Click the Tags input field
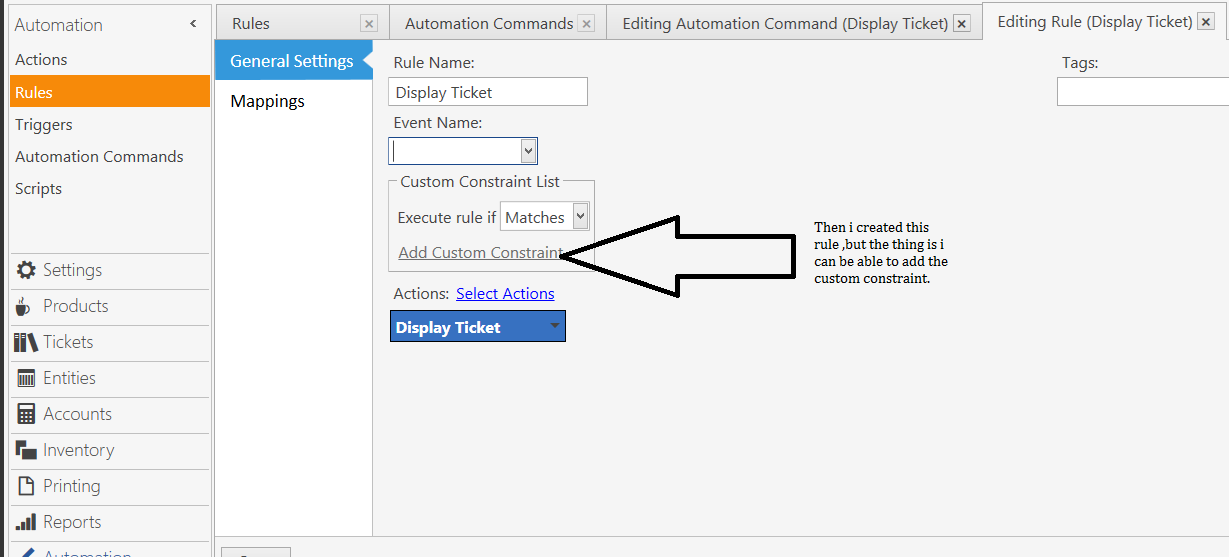The image size is (1229, 557). pos(1142,92)
